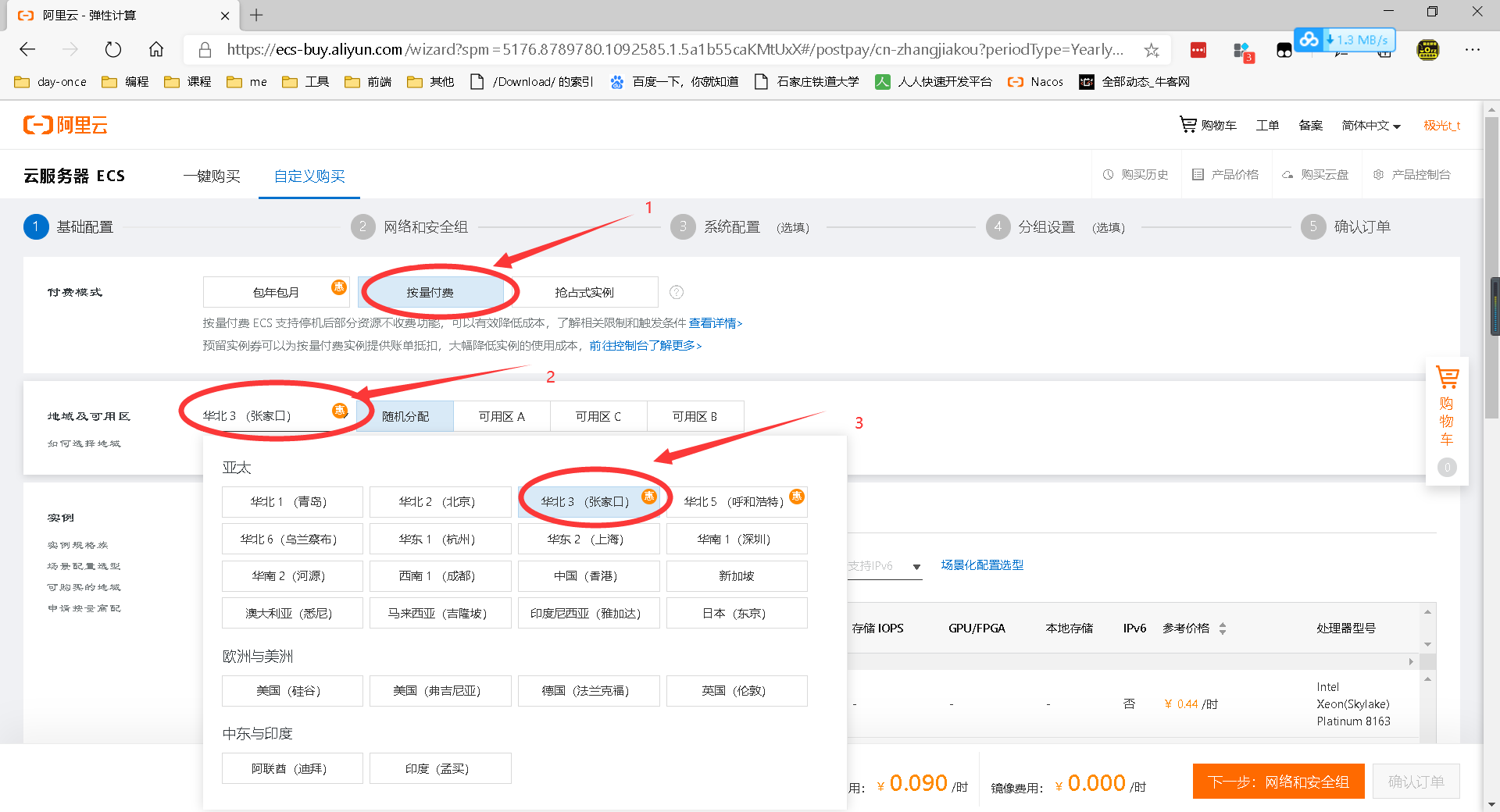Image resolution: width=1500 pixels, height=812 pixels.
Task: Click the browser address bar
Action: coord(675,50)
